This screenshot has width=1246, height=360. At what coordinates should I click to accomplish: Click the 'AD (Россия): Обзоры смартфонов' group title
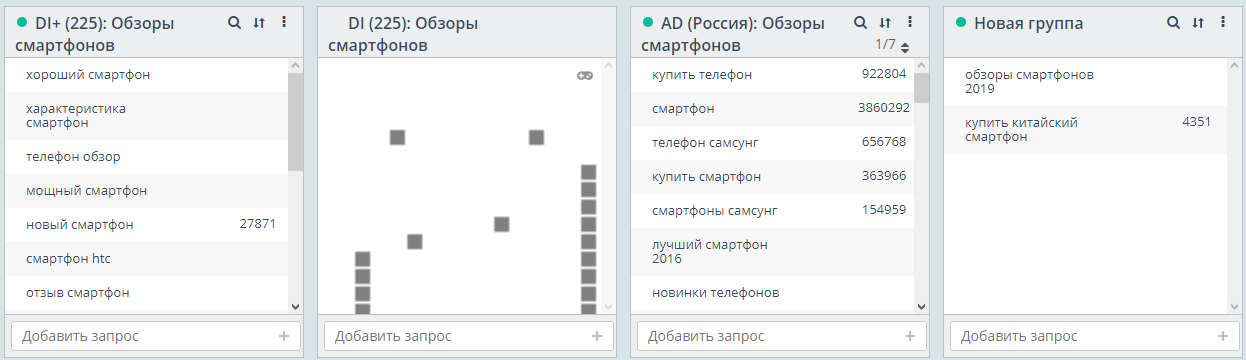pos(733,33)
